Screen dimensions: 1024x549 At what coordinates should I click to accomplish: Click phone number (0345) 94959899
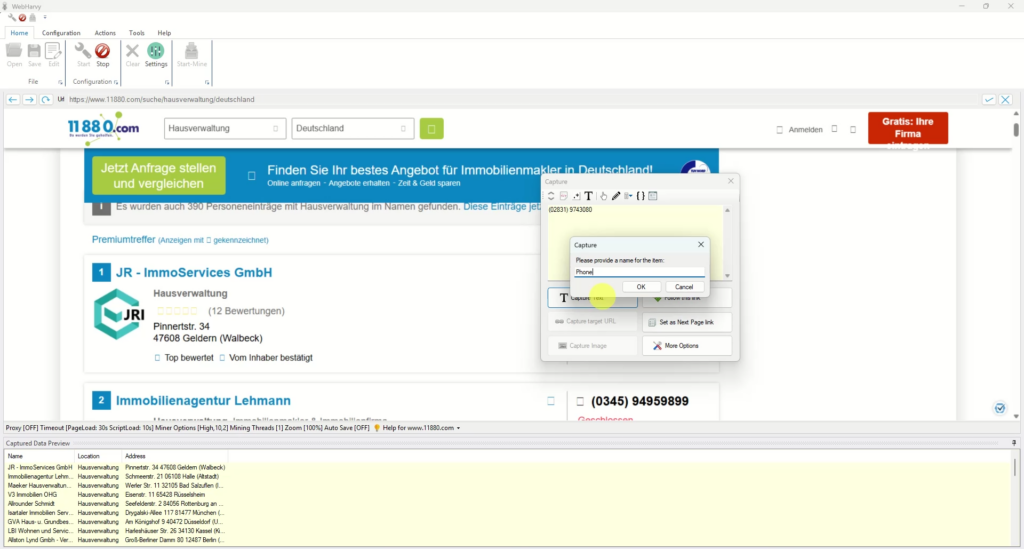pos(639,401)
